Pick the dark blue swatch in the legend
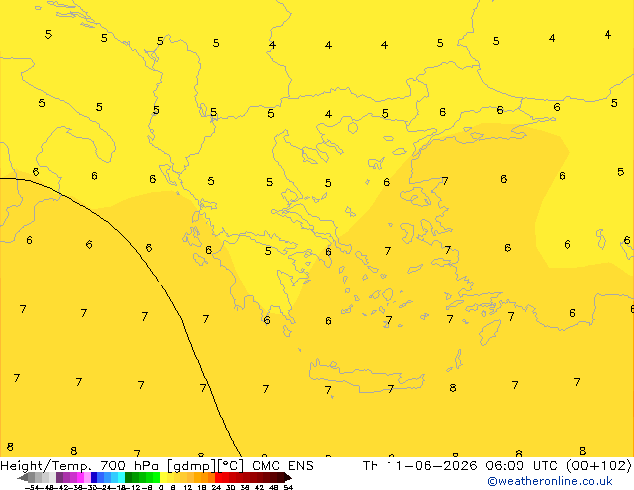 [94, 477]
